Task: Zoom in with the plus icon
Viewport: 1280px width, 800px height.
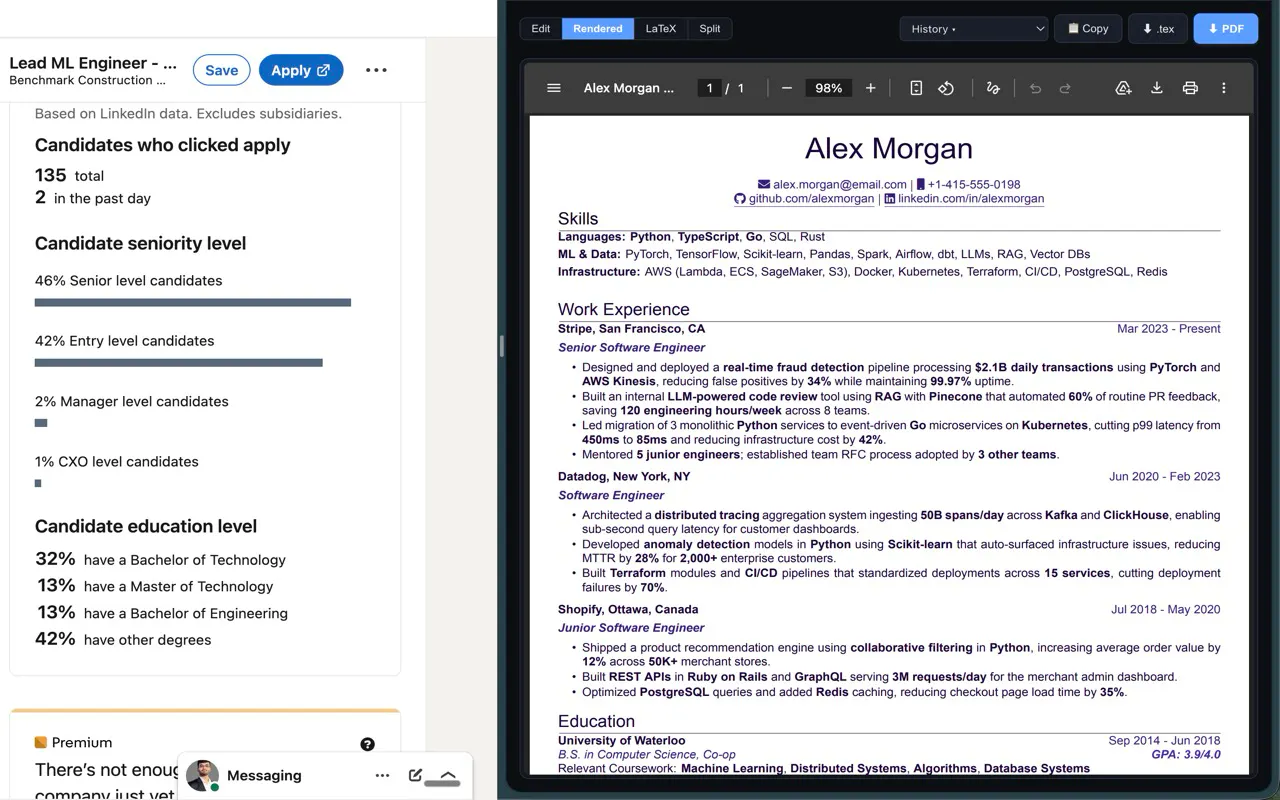Action: tap(871, 88)
